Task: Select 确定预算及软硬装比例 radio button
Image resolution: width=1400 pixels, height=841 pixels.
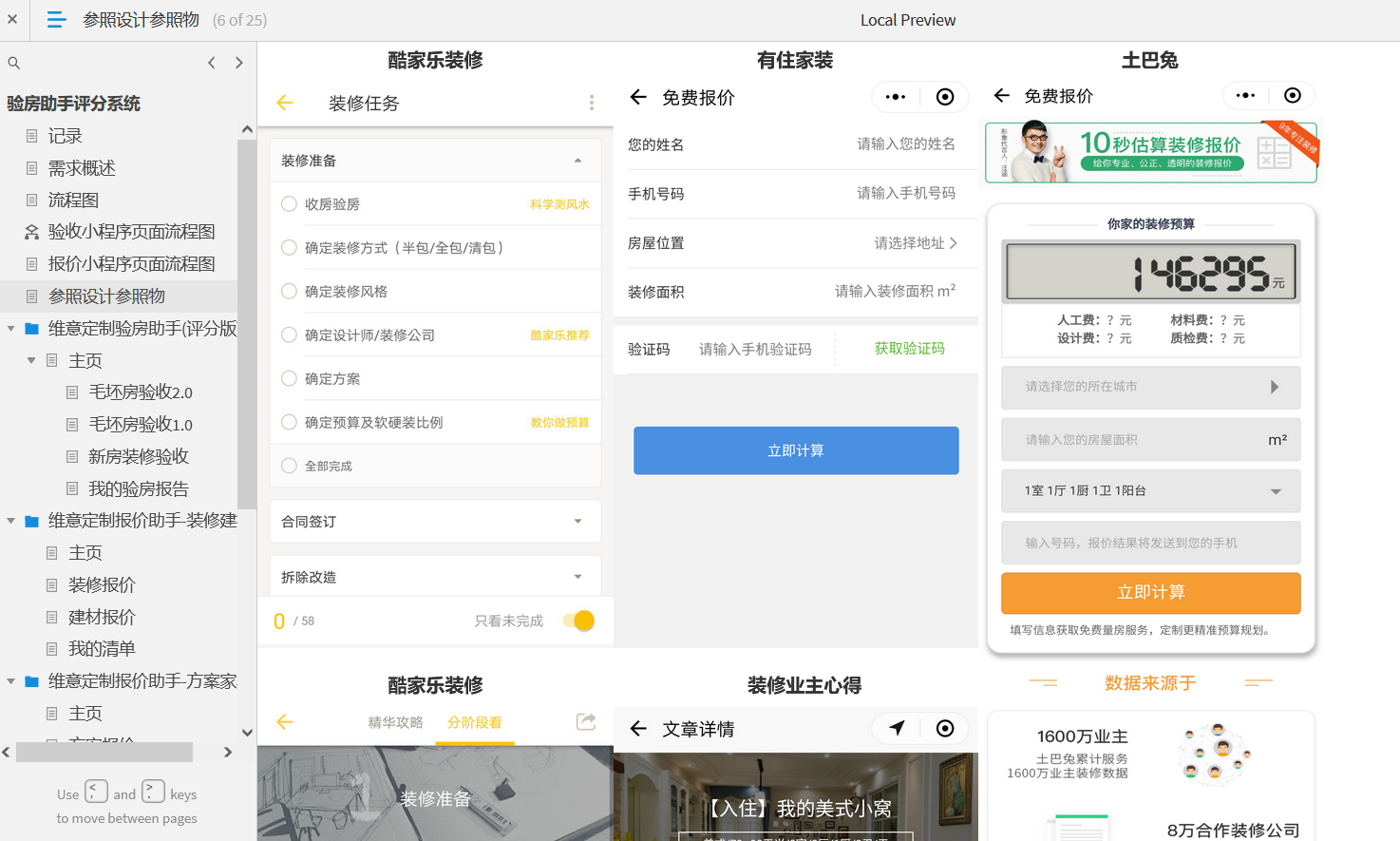Action: (289, 422)
